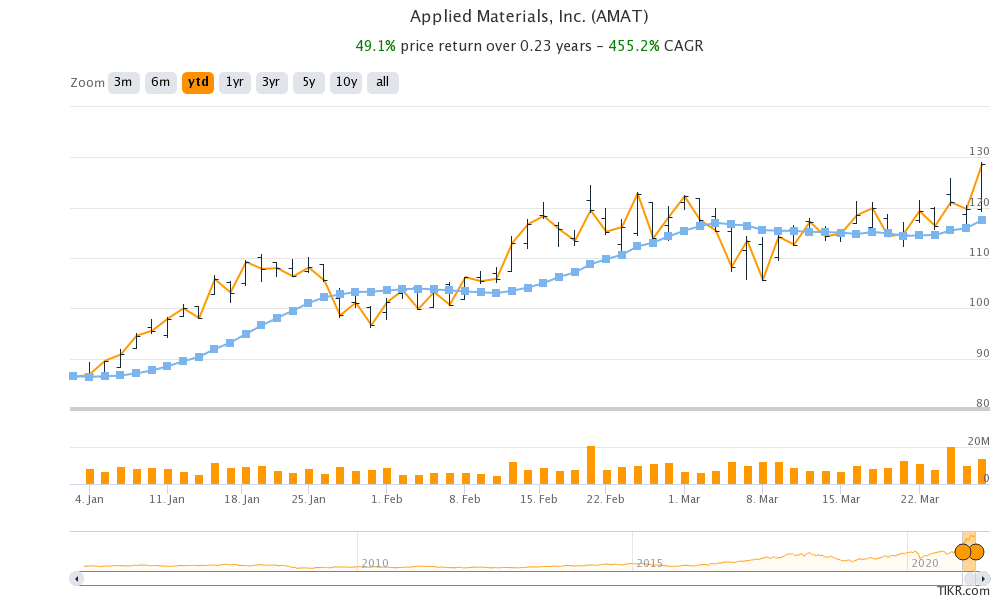Switch zoom to 3yr
The height and width of the screenshot is (600, 1000).
(x=272, y=83)
